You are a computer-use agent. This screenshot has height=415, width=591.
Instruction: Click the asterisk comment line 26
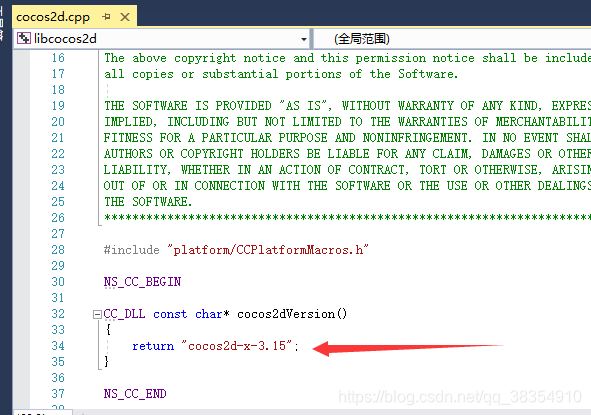point(347,217)
